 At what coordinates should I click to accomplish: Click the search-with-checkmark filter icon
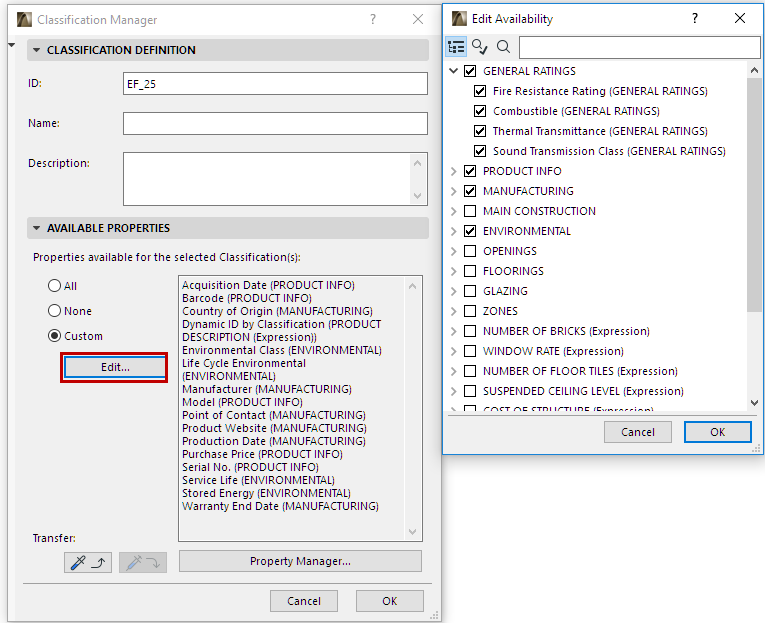[479, 47]
